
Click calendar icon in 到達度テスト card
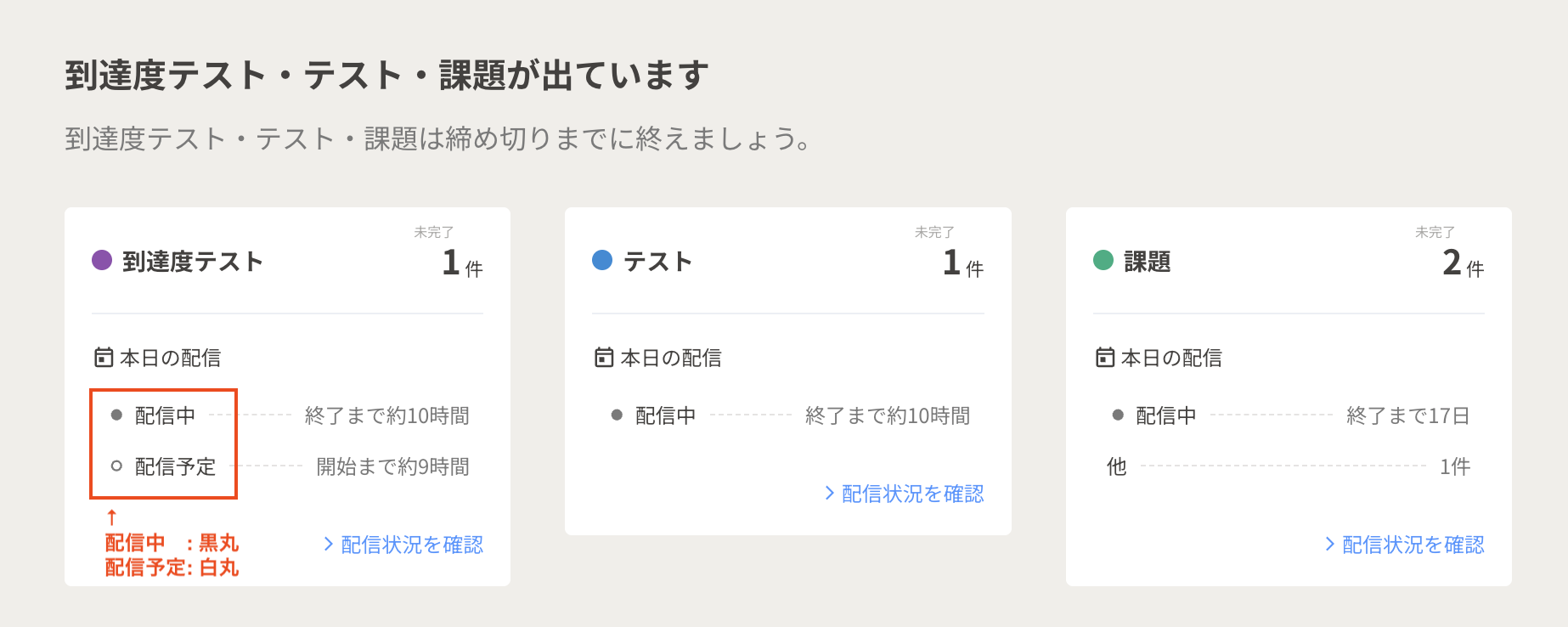[x=104, y=358]
